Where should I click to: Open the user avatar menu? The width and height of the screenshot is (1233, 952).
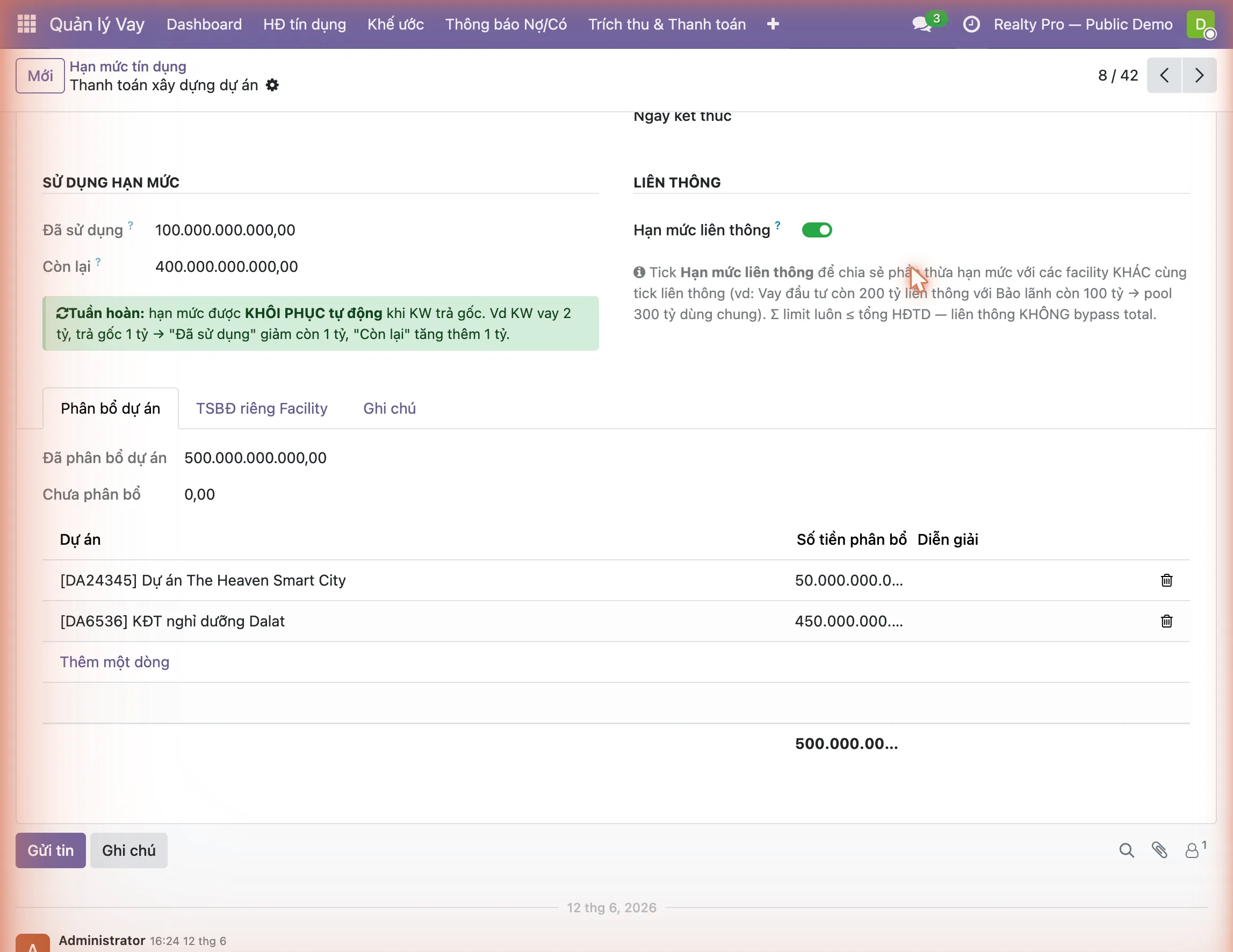tap(1201, 24)
